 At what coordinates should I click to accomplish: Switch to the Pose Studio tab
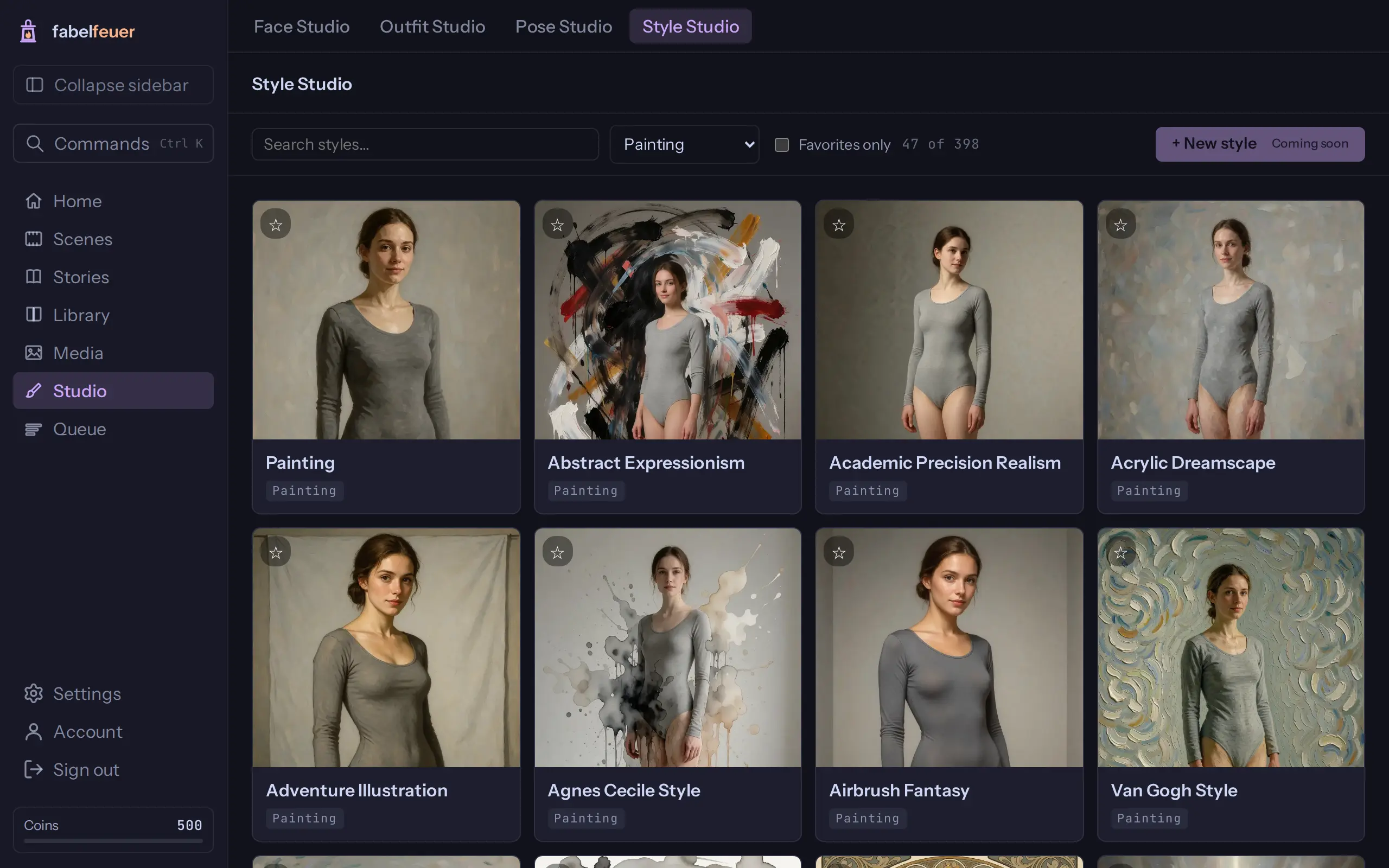pyautogui.click(x=564, y=27)
